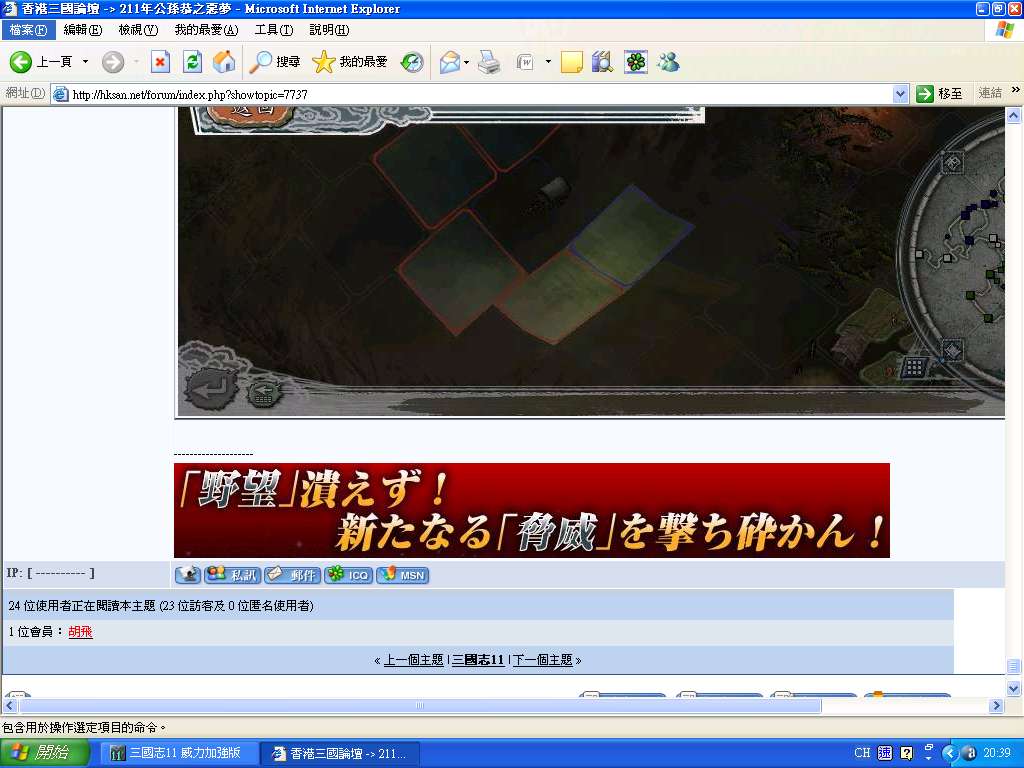The width and height of the screenshot is (1024, 768).
Task: Print the current page
Action: click(x=488, y=62)
